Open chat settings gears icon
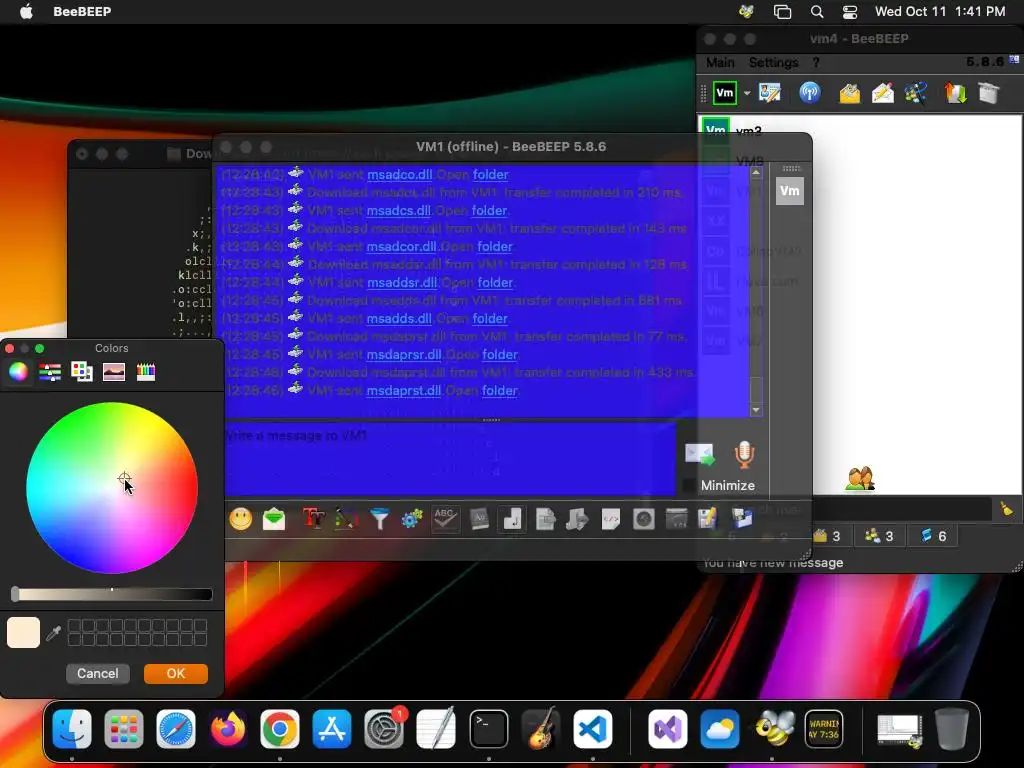 [x=412, y=519]
